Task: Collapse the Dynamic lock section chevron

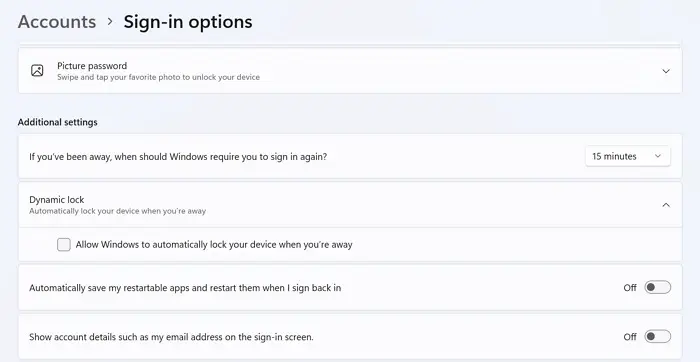Action: click(x=666, y=205)
